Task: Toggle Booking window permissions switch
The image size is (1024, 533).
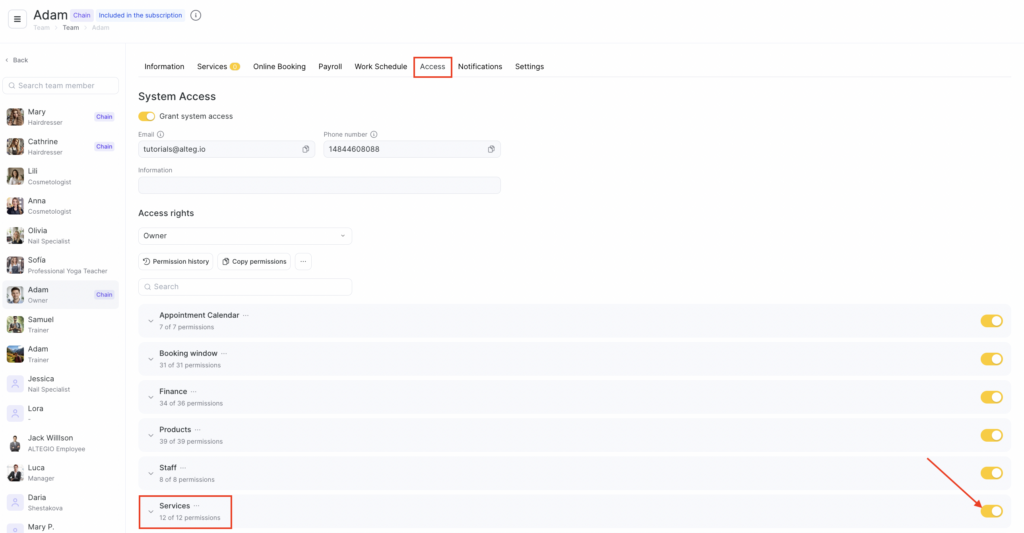Action: pos(991,359)
